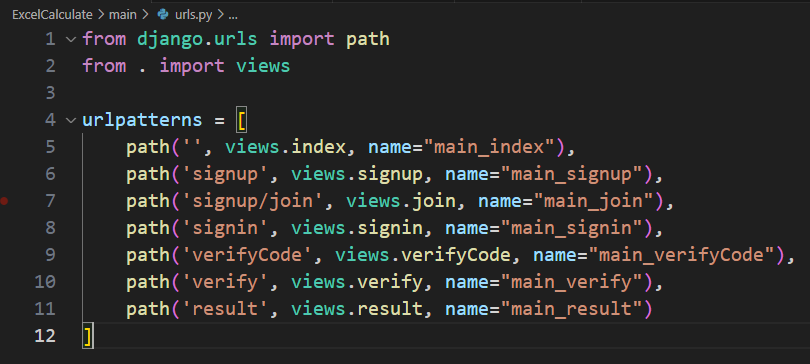Select line number 5 in the gutter

(50, 147)
